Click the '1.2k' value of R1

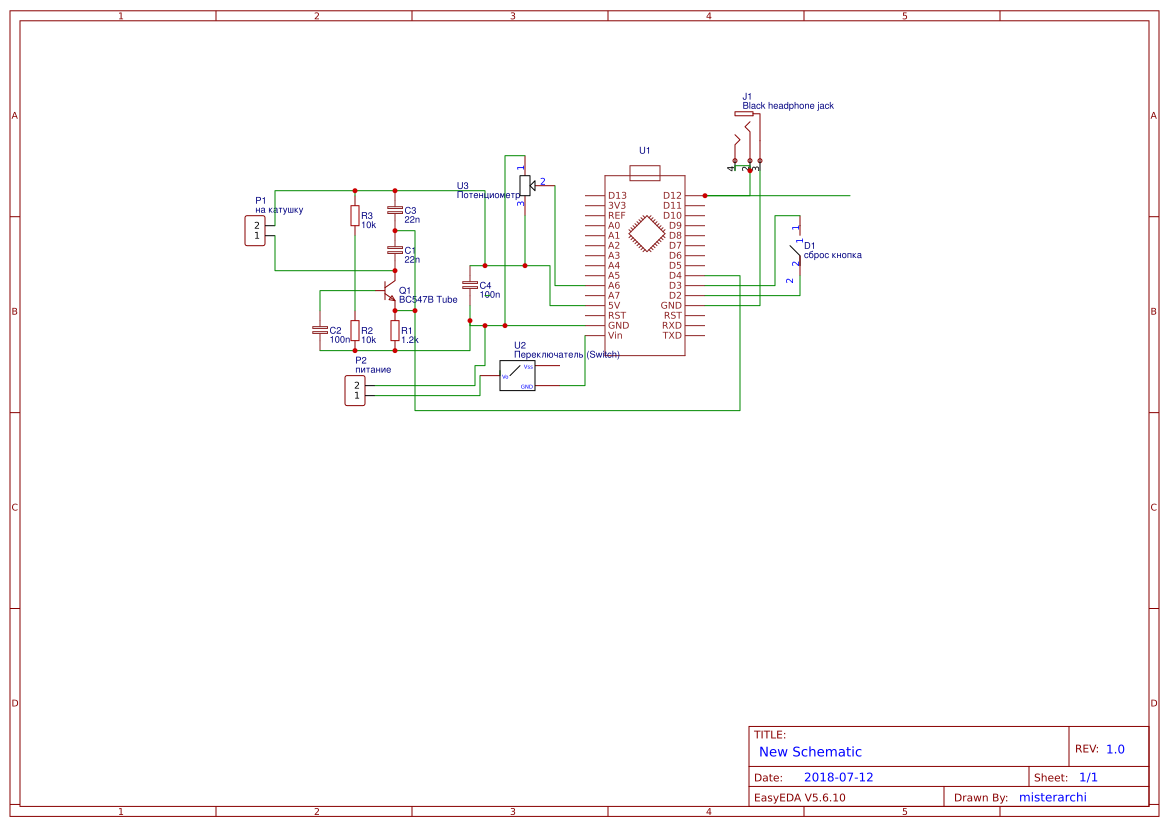(410, 340)
